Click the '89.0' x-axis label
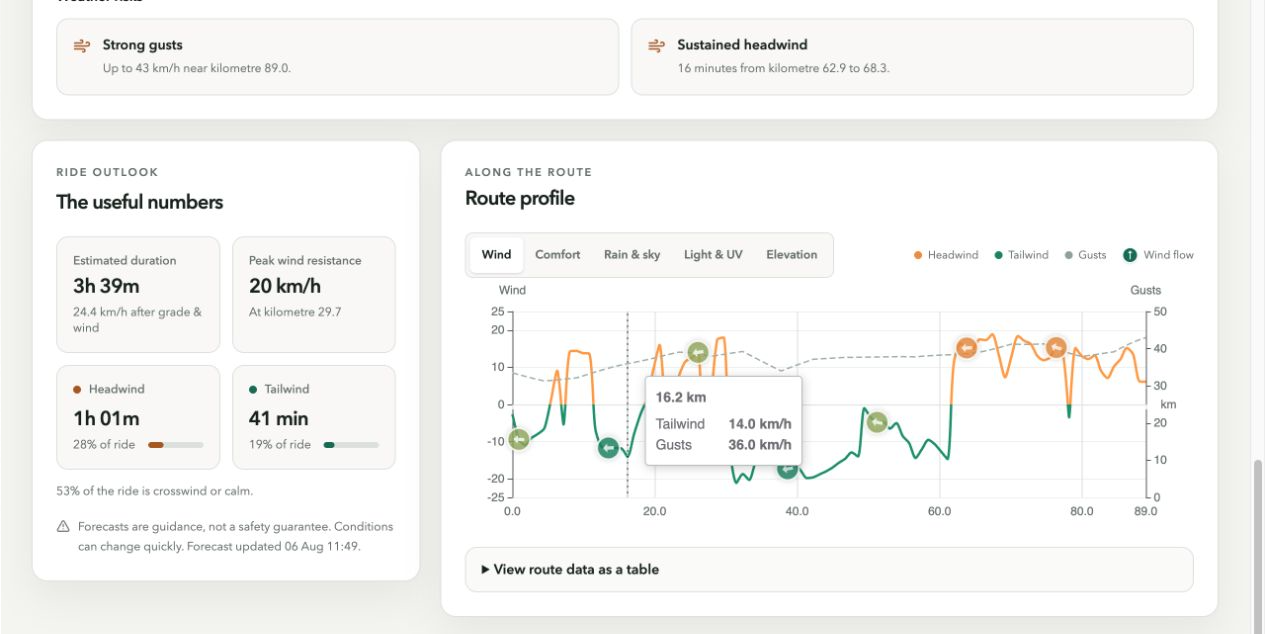The height and width of the screenshot is (634, 1265). [x=1146, y=511]
